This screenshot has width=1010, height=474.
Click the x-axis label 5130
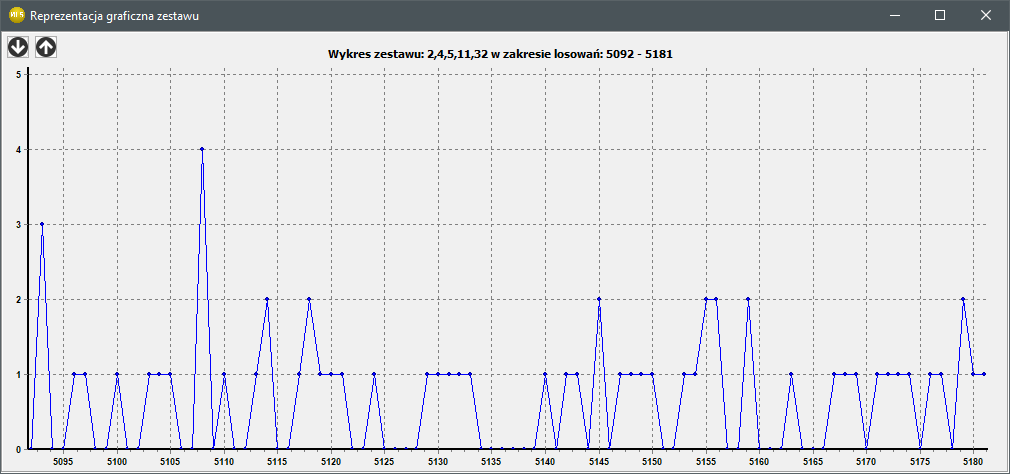click(x=438, y=462)
